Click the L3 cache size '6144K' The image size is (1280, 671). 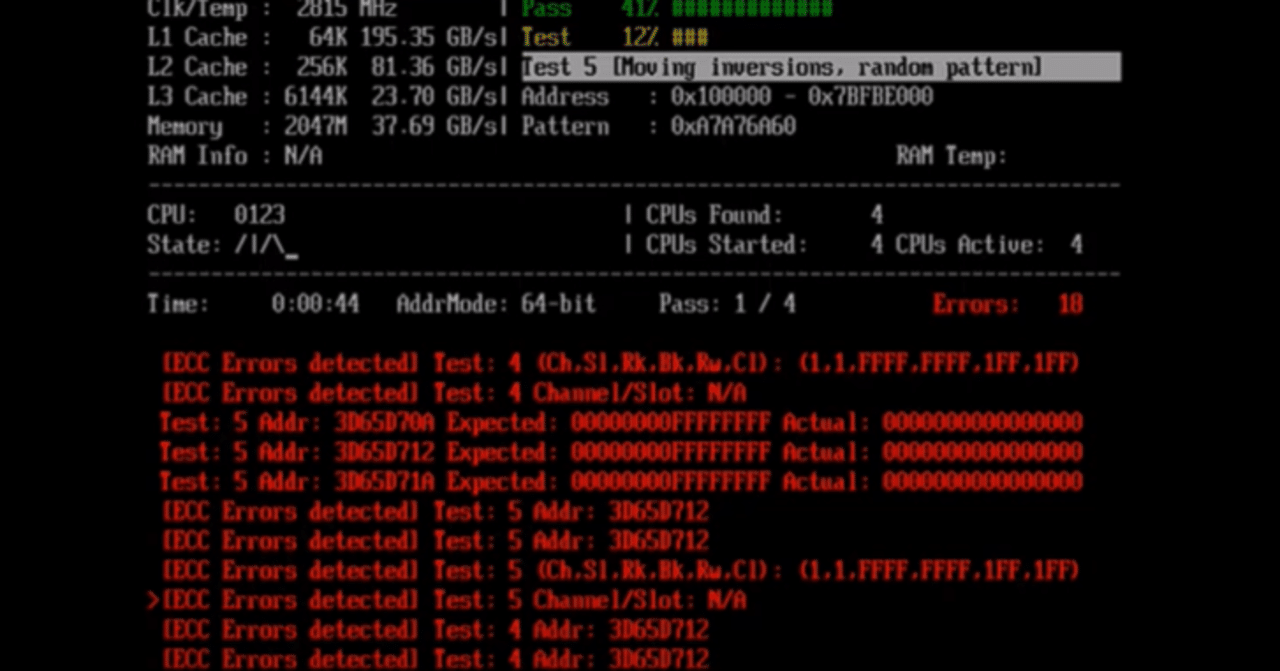coord(316,97)
